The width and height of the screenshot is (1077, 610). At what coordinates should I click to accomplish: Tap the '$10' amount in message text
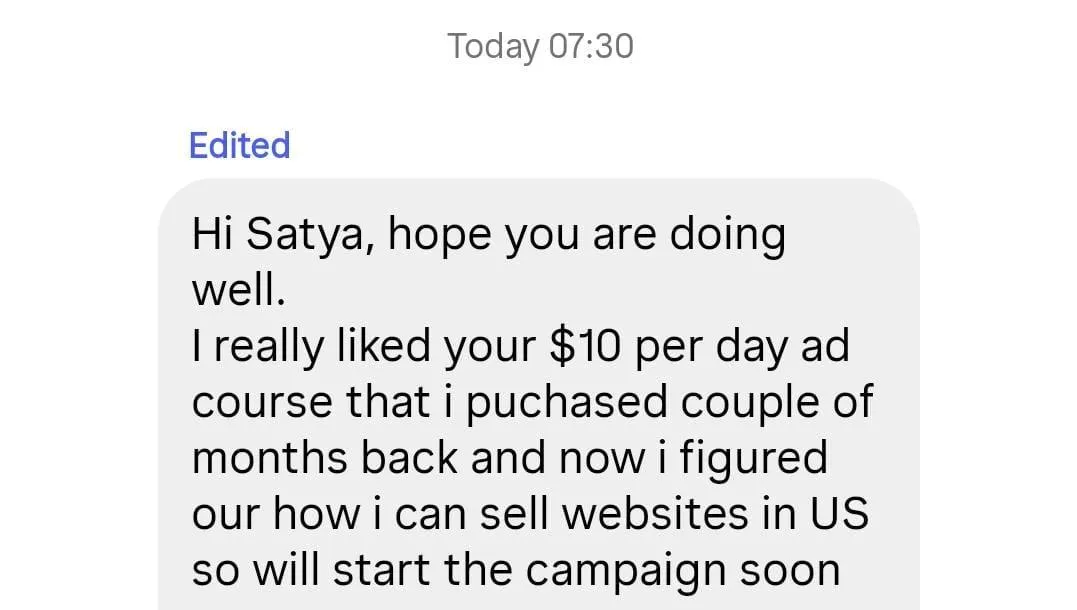tap(585, 346)
